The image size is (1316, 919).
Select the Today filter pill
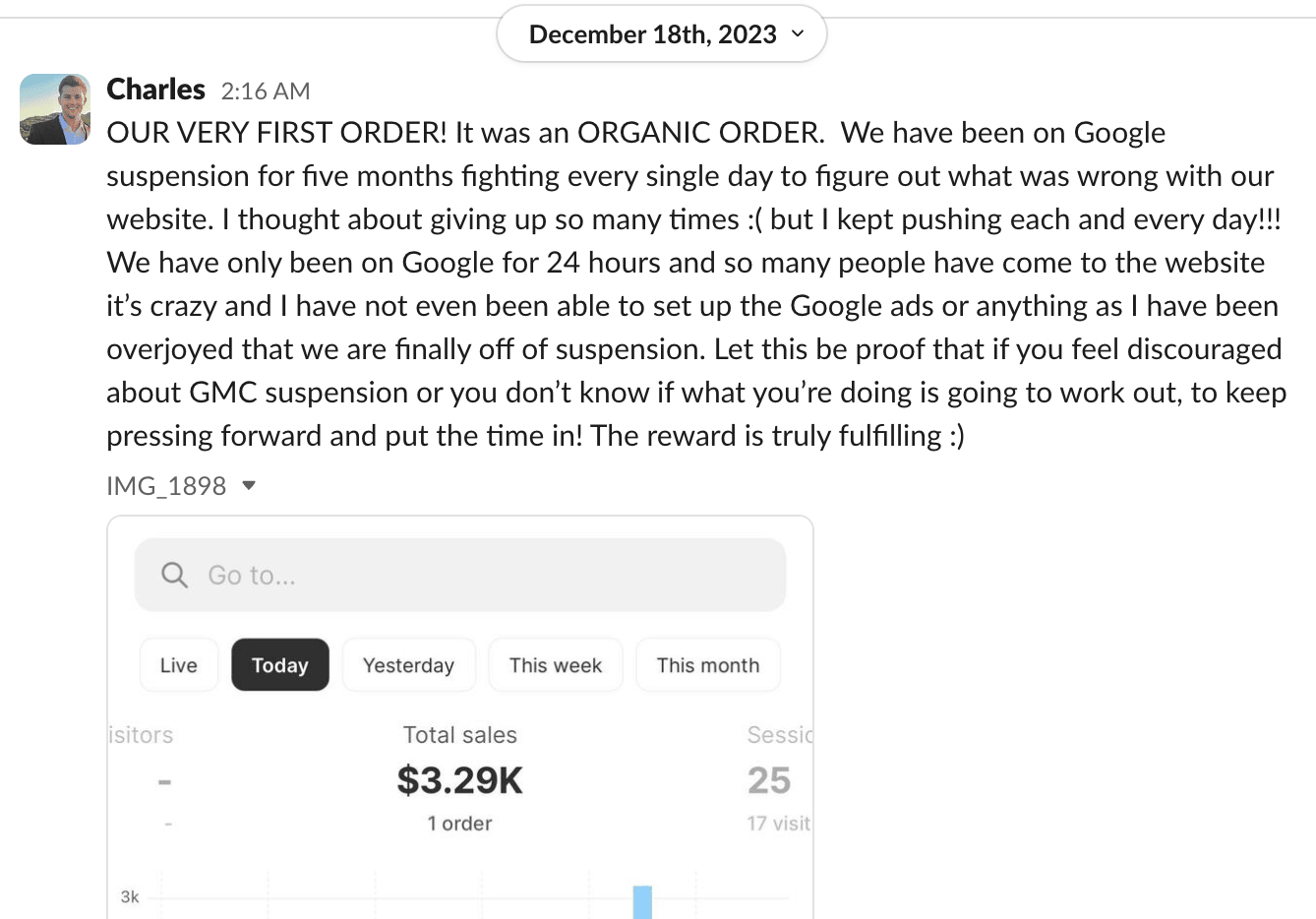point(279,665)
